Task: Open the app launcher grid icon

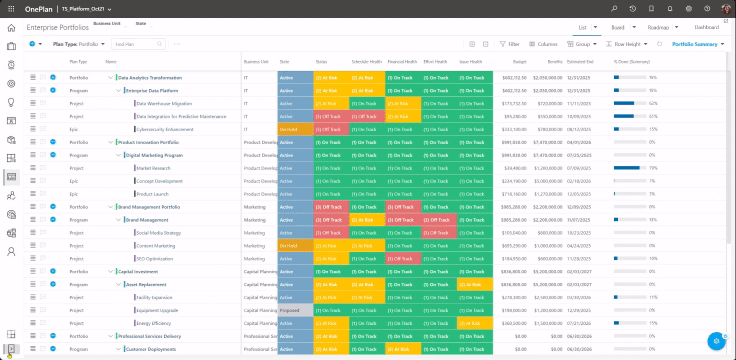Action: 11,9
